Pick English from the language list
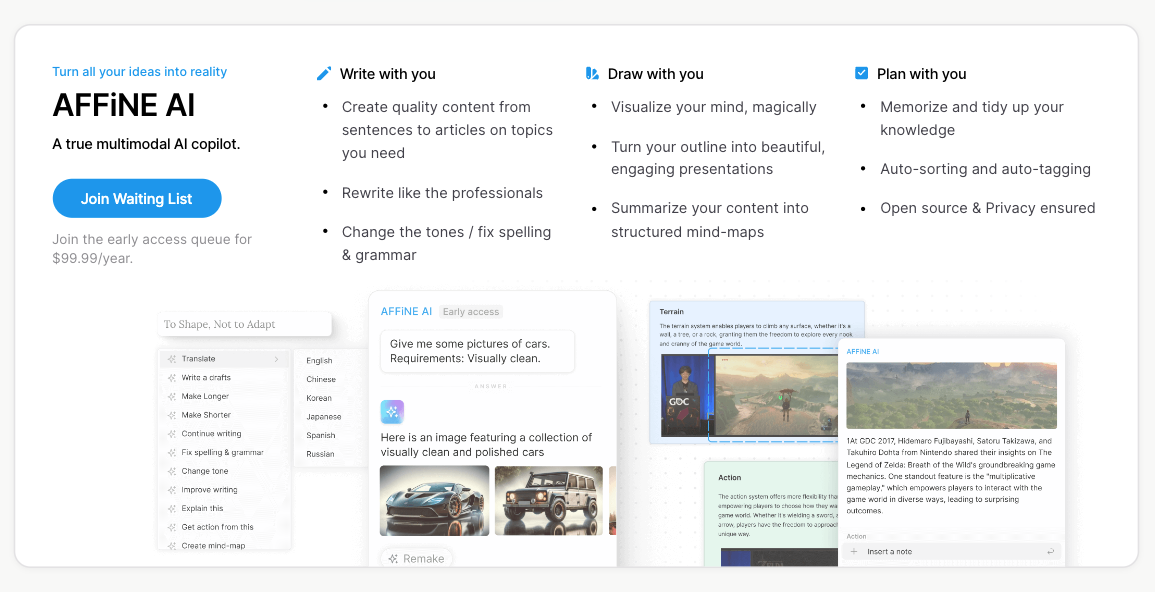 coord(320,361)
